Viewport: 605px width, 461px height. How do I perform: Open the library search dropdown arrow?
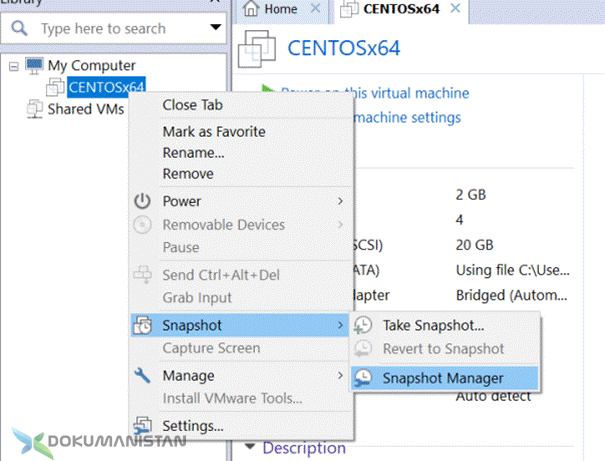pos(215,27)
